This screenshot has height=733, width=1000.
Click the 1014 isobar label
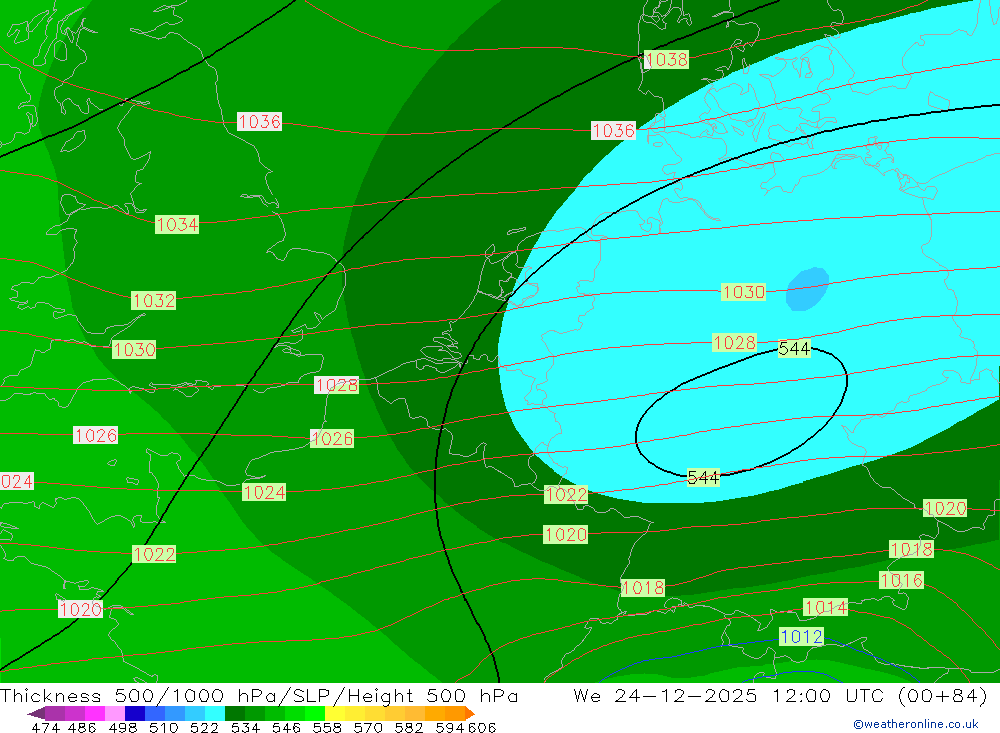click(x=826, y=607)
